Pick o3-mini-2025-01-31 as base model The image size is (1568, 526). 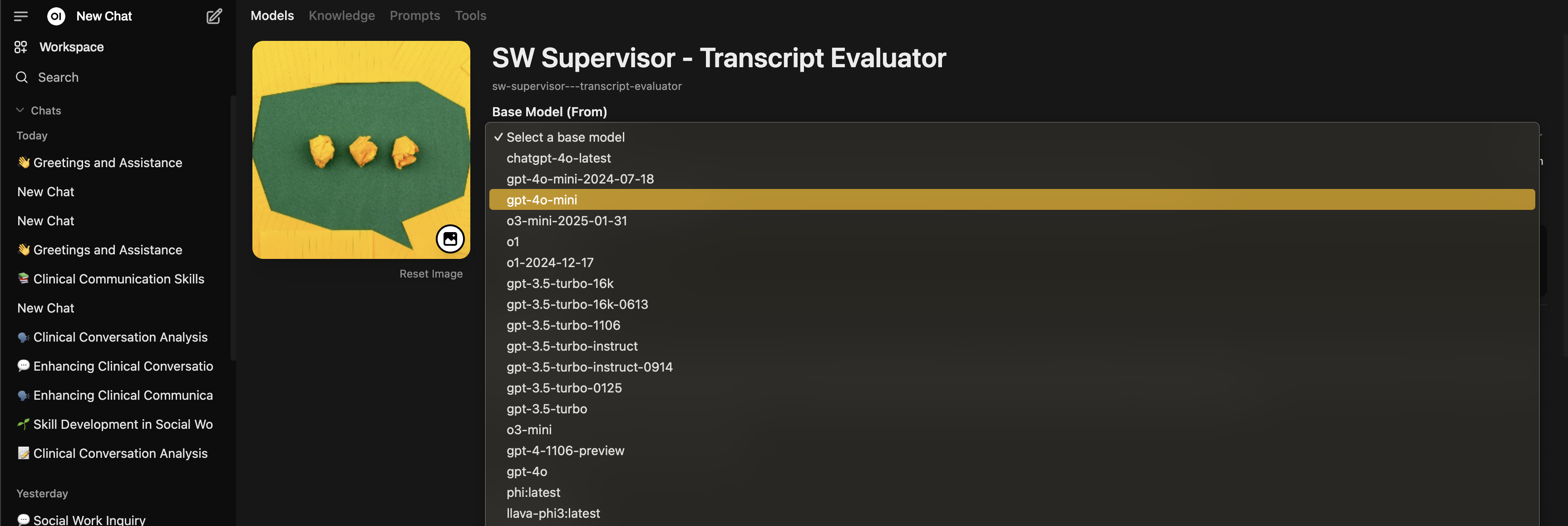pyautogui.click(x=566, y=221)
